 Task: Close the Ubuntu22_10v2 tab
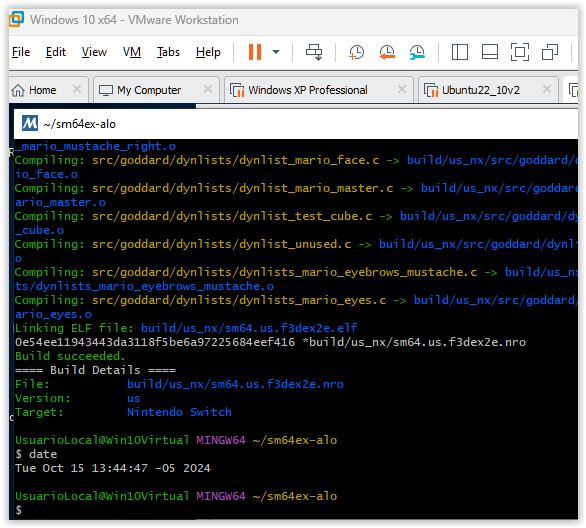547,89
